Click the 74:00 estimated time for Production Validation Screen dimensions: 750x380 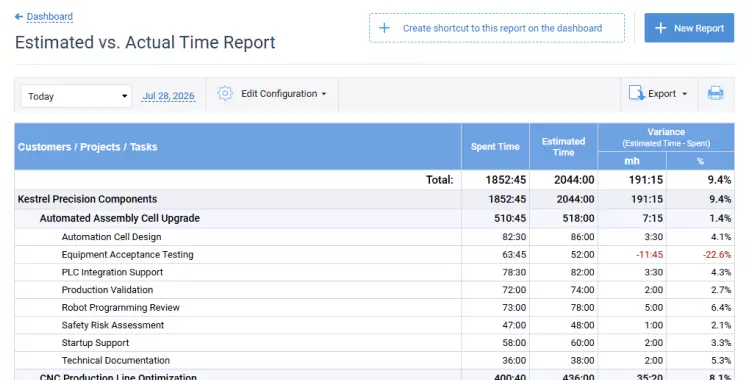tap(583, 290)
